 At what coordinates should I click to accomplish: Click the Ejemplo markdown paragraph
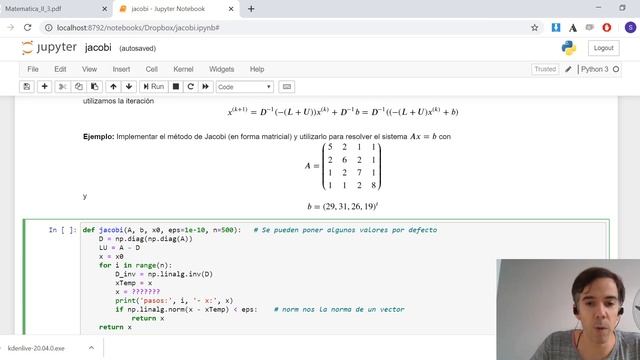(267, 136)
